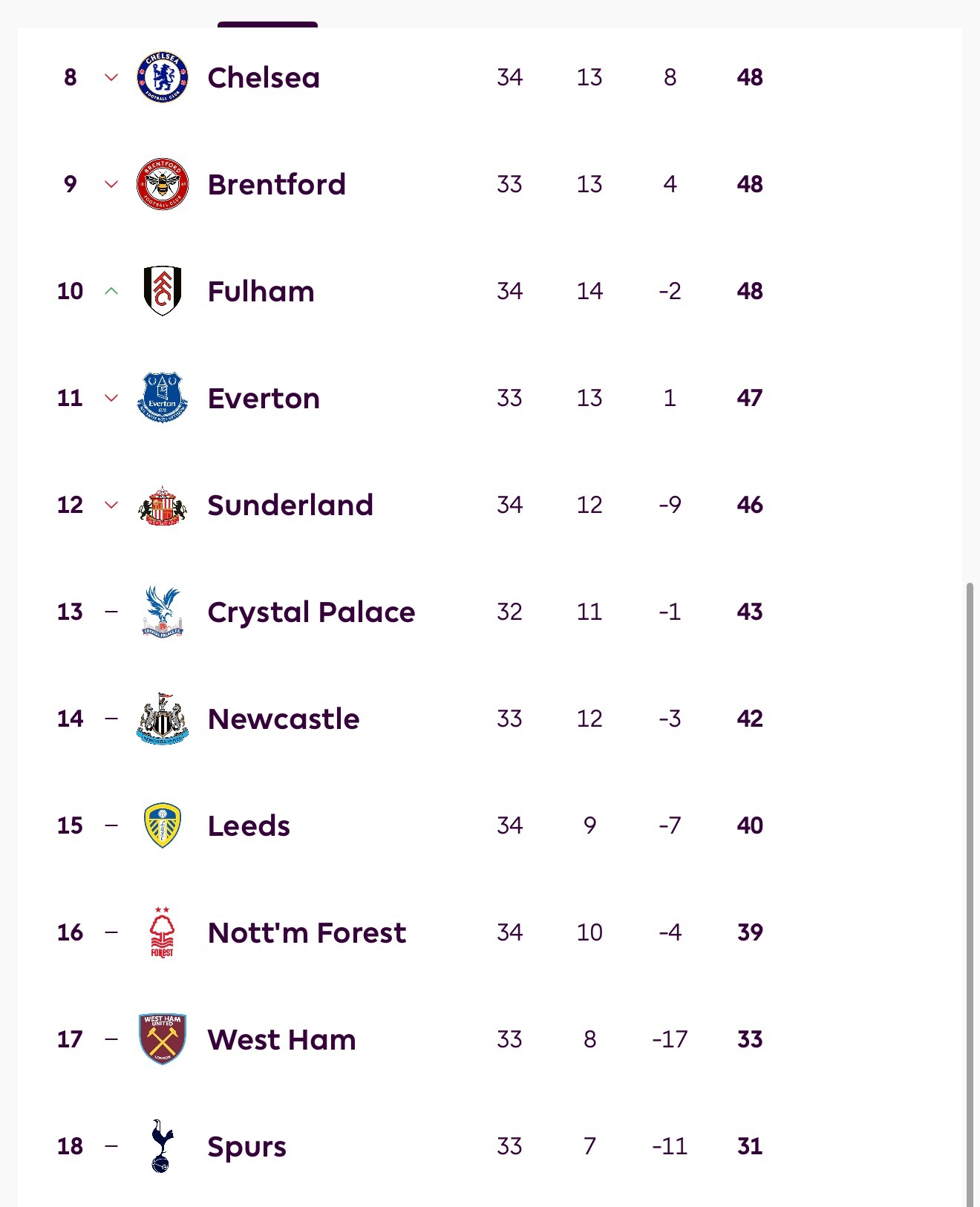Select the Everton club badge

[163, 398]
